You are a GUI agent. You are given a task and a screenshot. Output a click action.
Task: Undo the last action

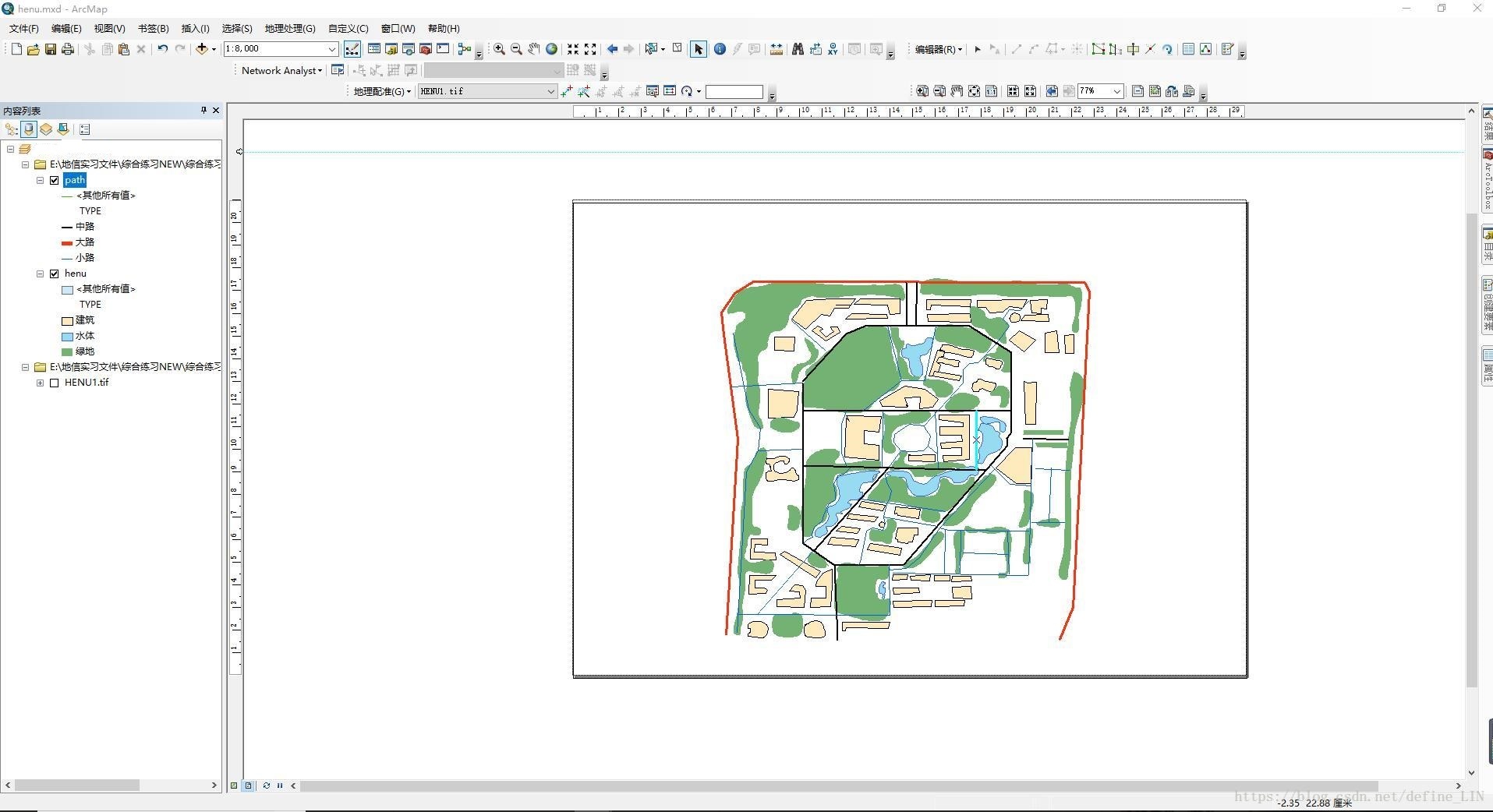[162, 49]
